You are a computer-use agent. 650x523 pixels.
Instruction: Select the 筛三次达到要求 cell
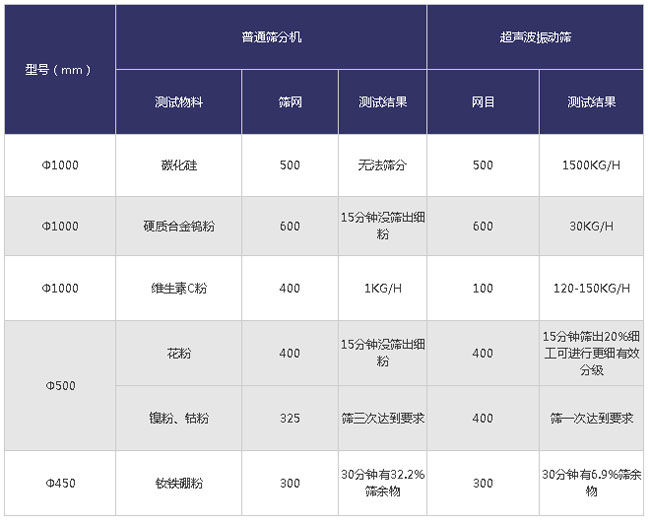point(383,418)
